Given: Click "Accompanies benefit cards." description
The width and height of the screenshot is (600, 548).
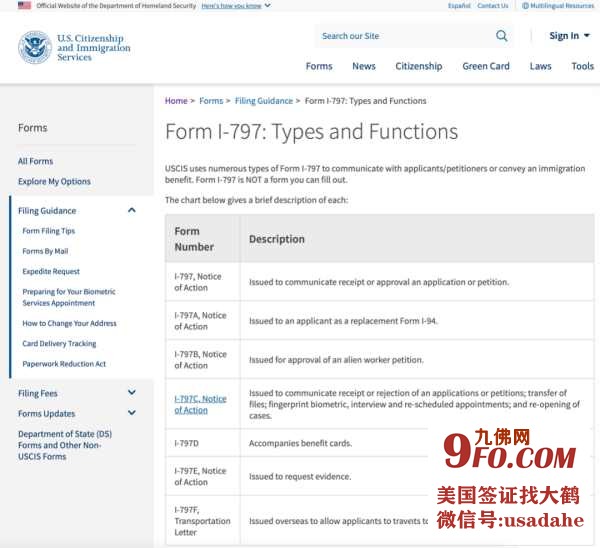Looking at the screenshot, I should coord(300,443).
